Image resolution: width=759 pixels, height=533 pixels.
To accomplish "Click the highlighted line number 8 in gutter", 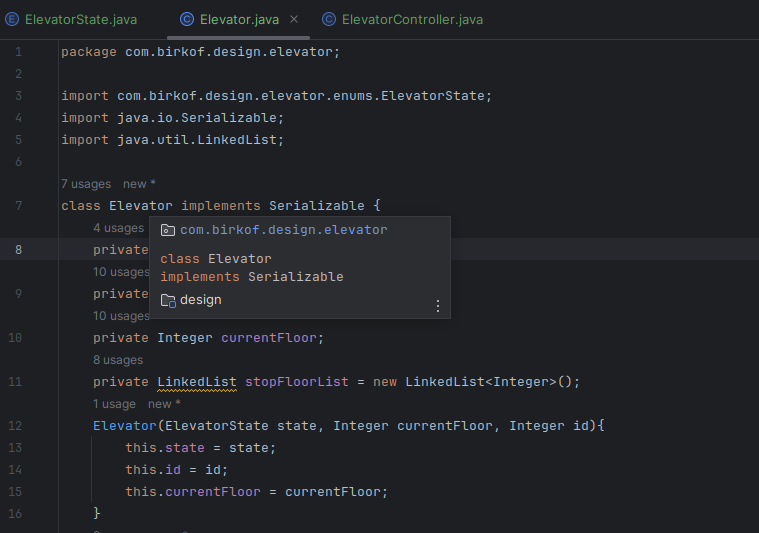I will [18, 250].
